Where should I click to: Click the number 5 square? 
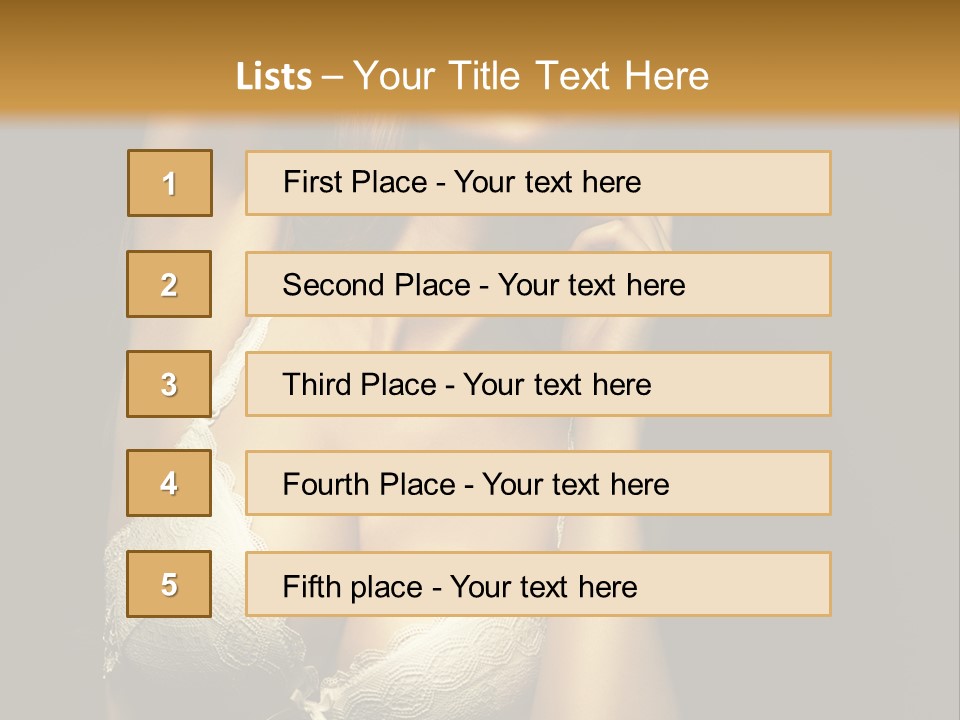point(169,584)
